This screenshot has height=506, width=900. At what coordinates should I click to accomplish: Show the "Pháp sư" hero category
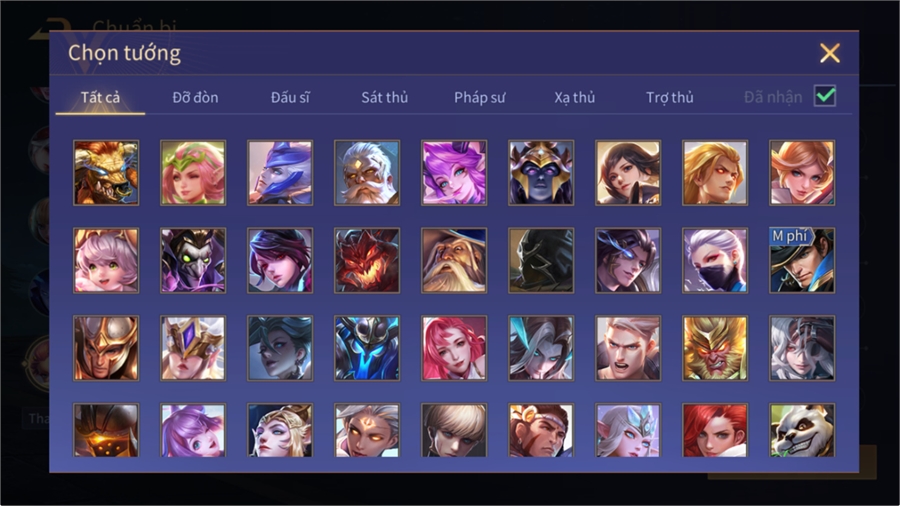479,98
